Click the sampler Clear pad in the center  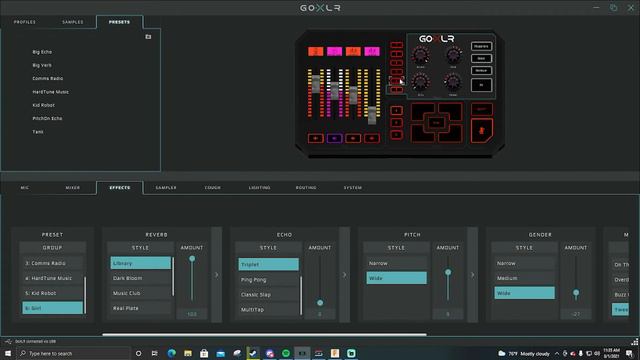[x=436, y=122]
